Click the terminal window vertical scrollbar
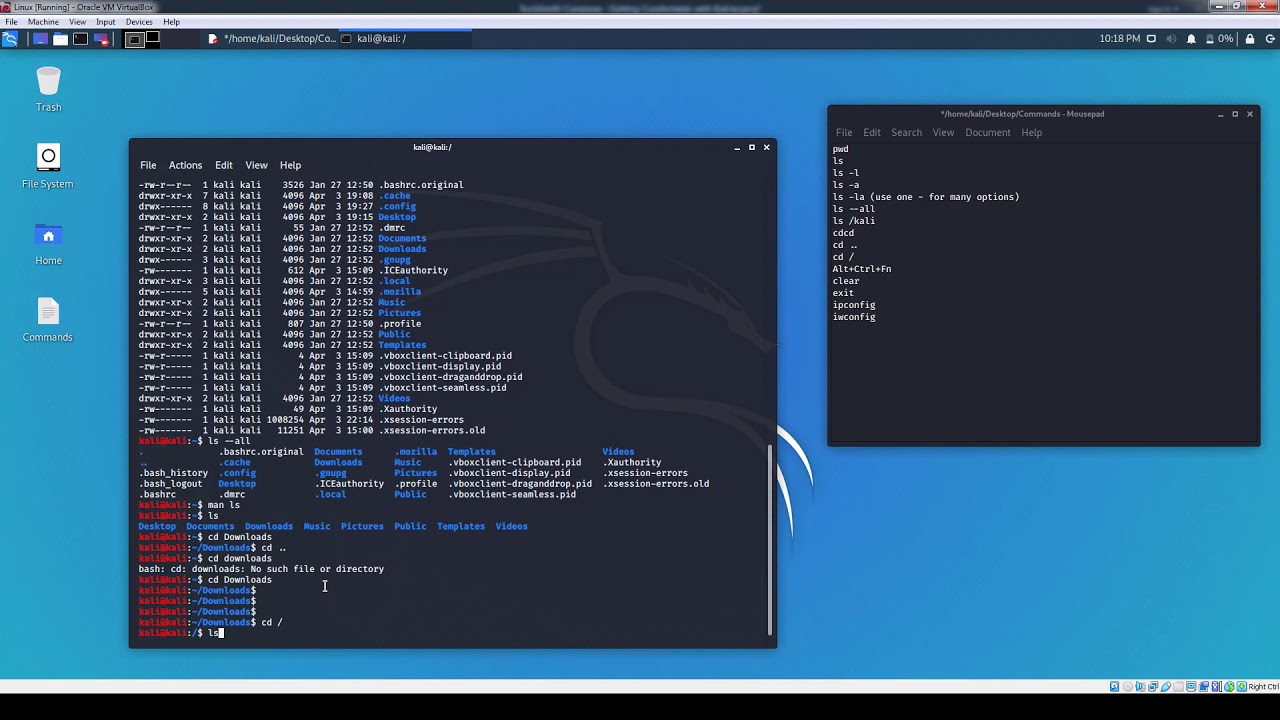The height and width of the screenshot is (720, 1280). [769, 538]
